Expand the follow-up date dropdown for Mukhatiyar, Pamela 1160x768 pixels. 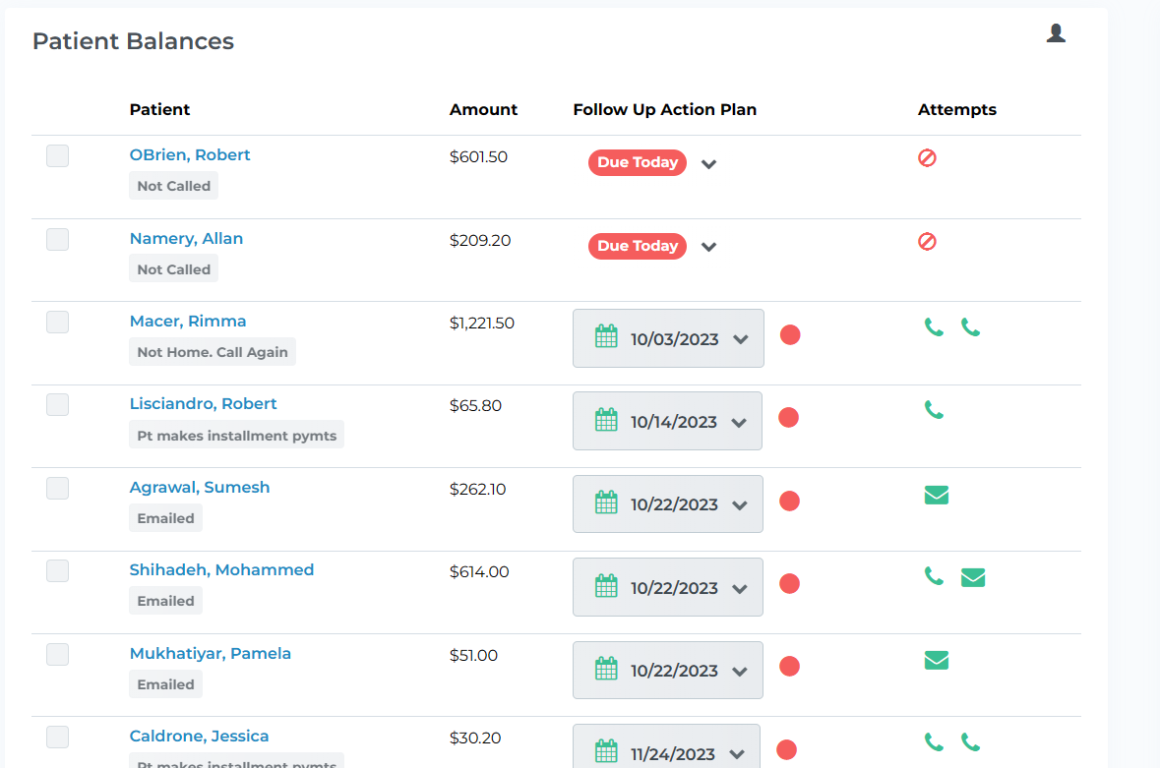click(739, 671)
